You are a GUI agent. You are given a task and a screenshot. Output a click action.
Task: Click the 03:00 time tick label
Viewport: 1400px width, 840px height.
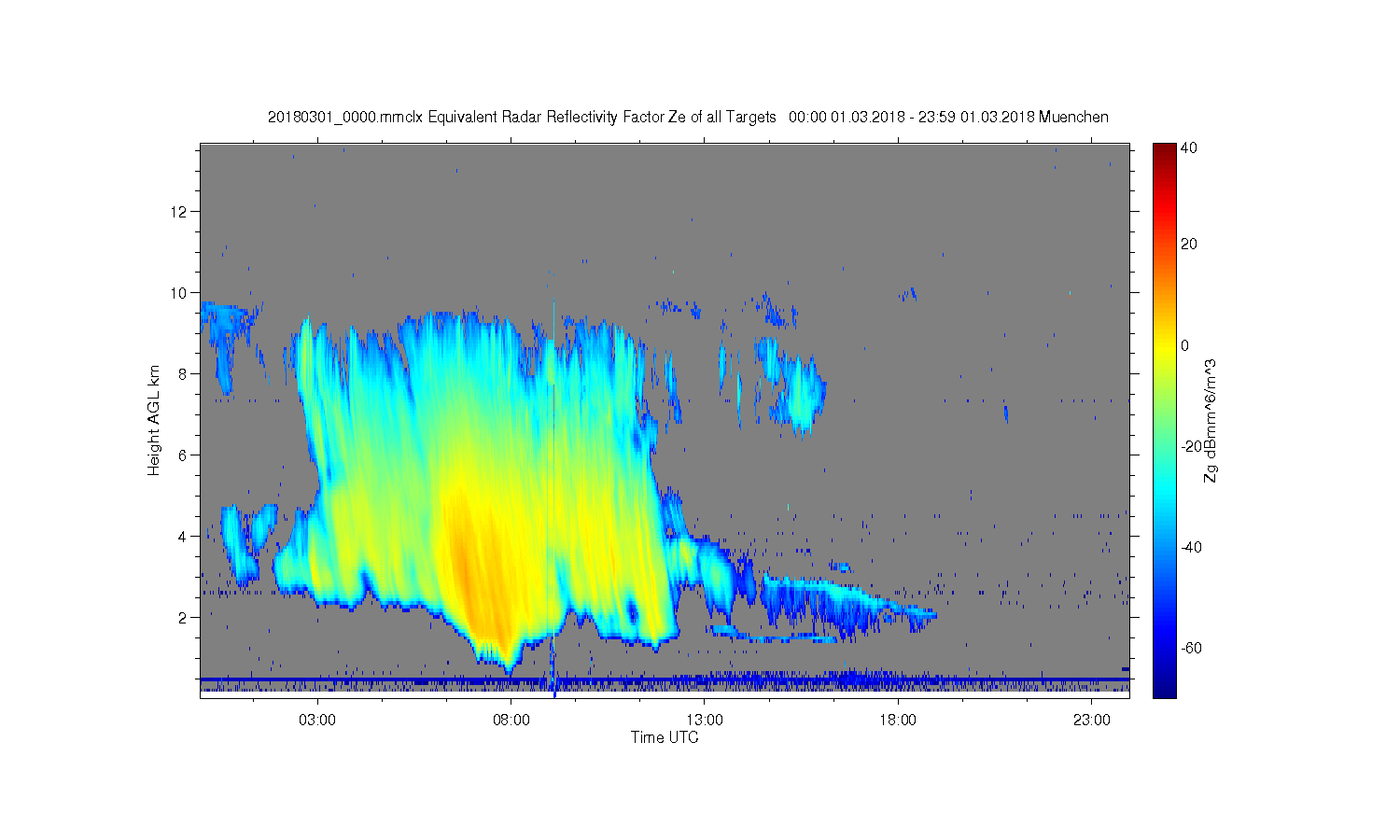[317, 721]
